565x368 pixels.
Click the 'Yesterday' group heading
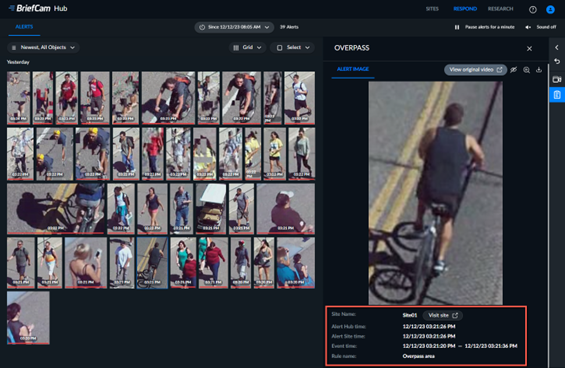click(18, 62)
